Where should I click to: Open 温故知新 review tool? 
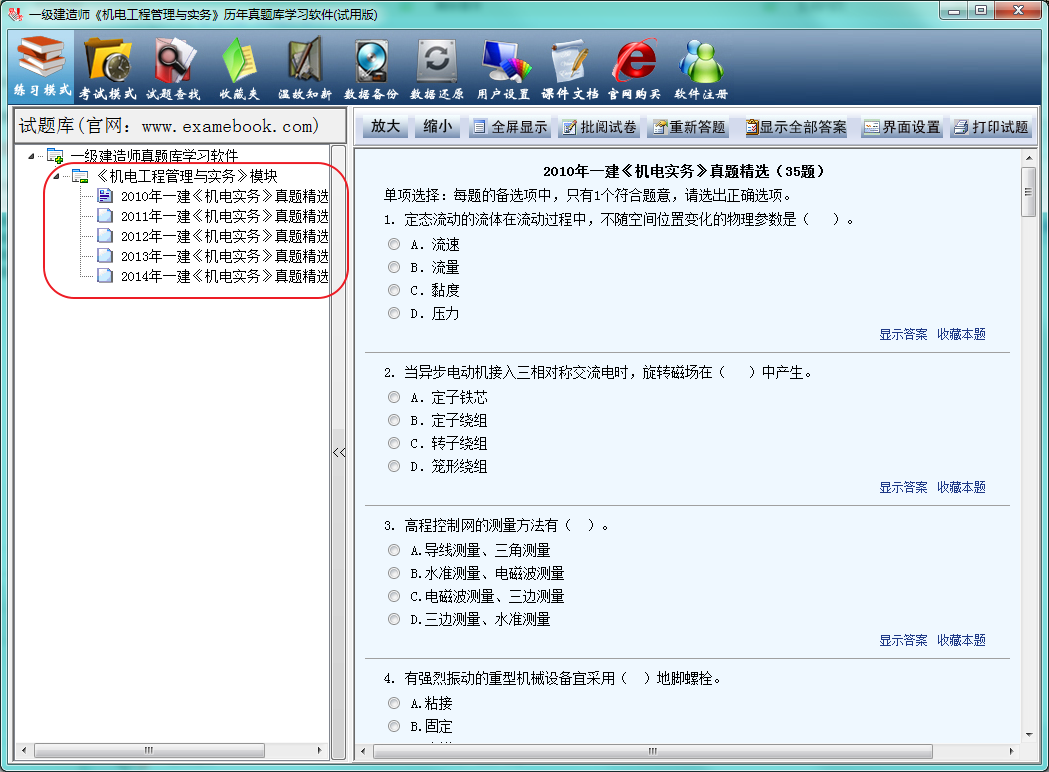[x=305, y=68]
